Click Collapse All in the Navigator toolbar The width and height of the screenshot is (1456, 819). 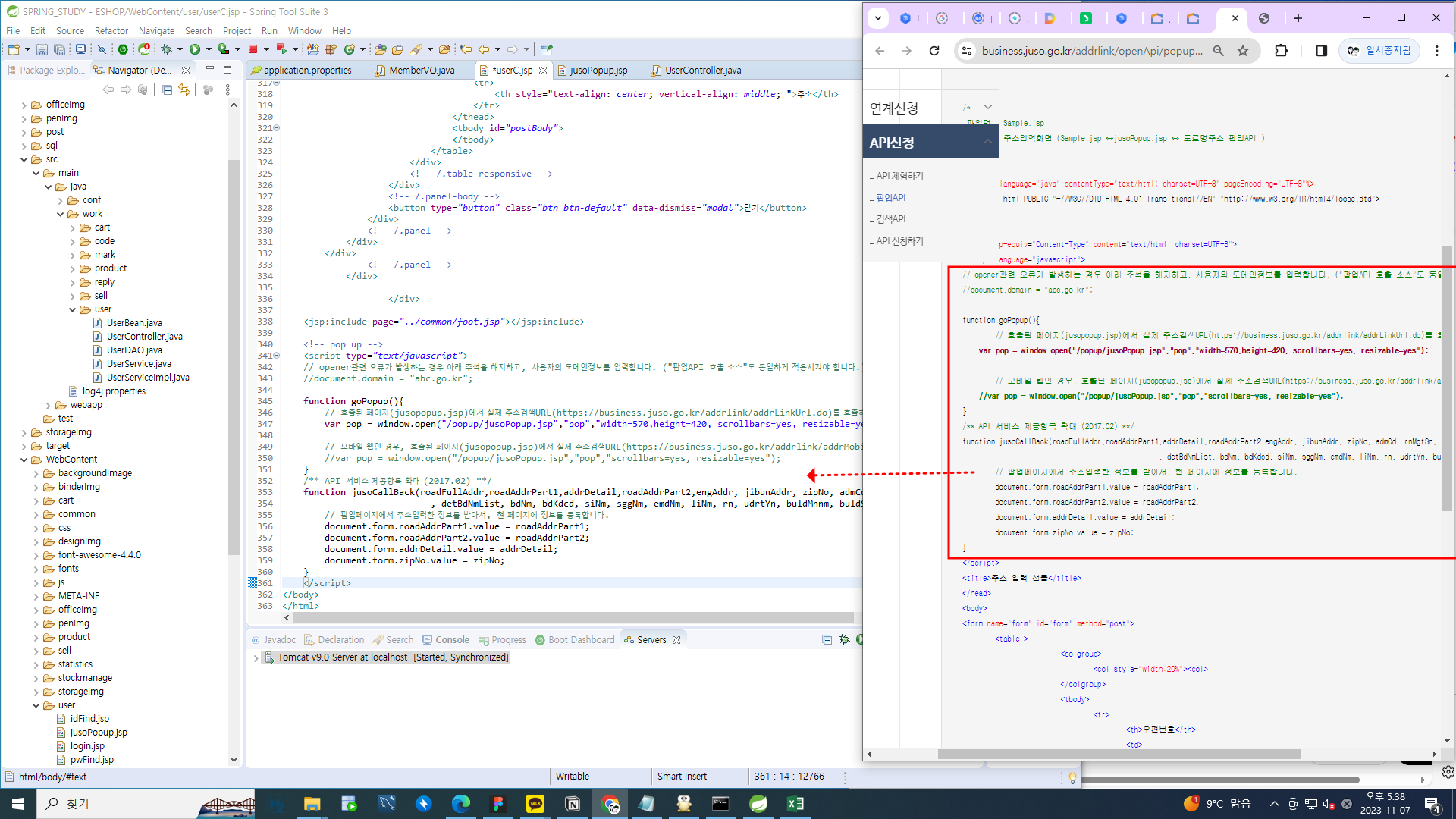(167, 89)
